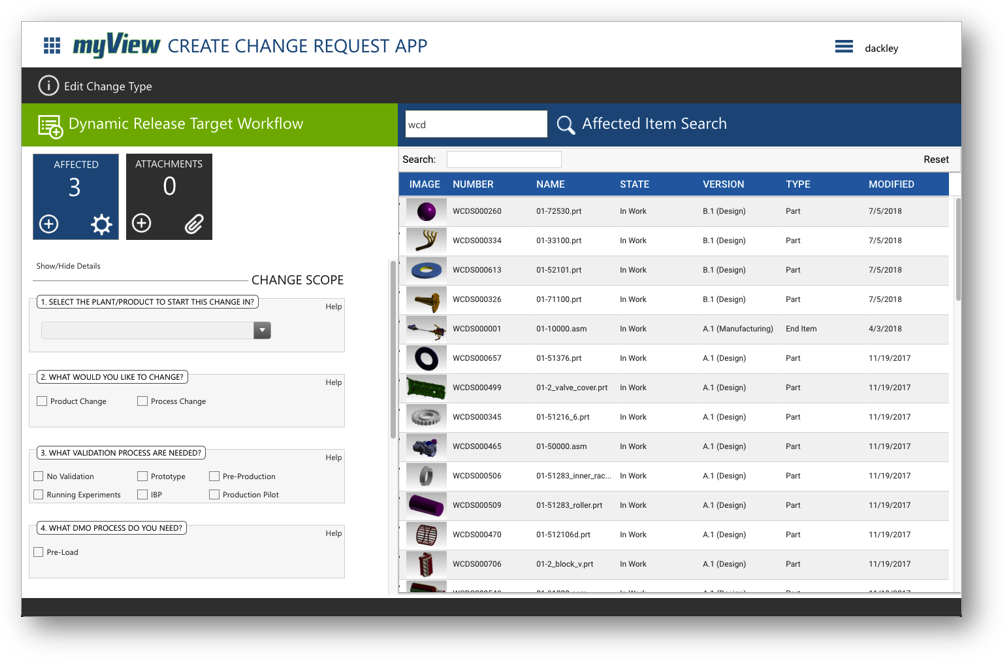Open Help for DMO process question

pyautogui.click(x=333, y=533)
